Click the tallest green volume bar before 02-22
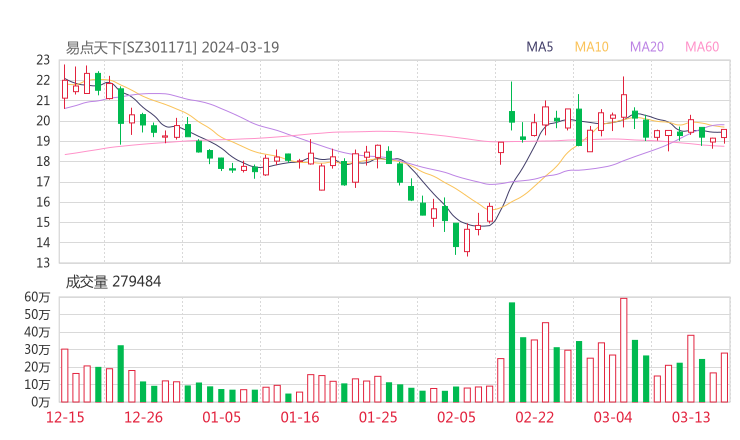 (x=512, y=352)
